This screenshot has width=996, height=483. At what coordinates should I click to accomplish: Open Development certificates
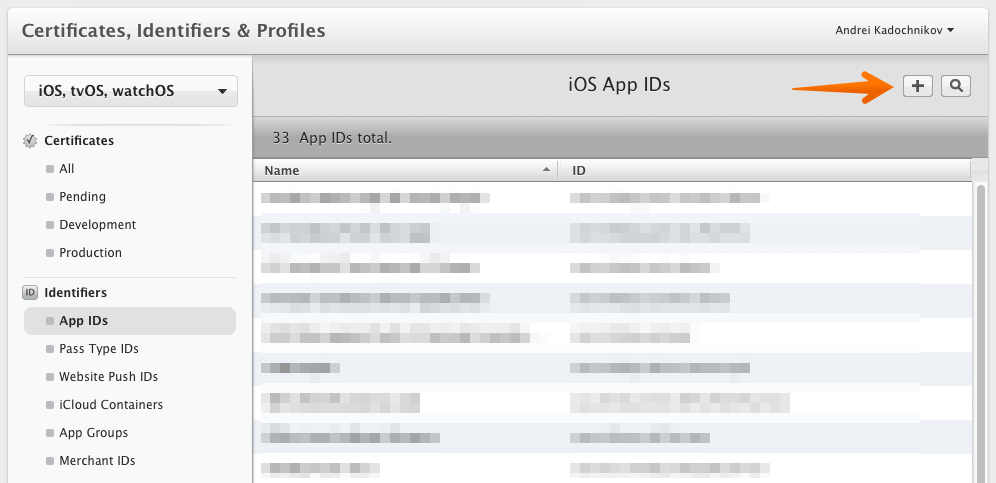(97, 225)
